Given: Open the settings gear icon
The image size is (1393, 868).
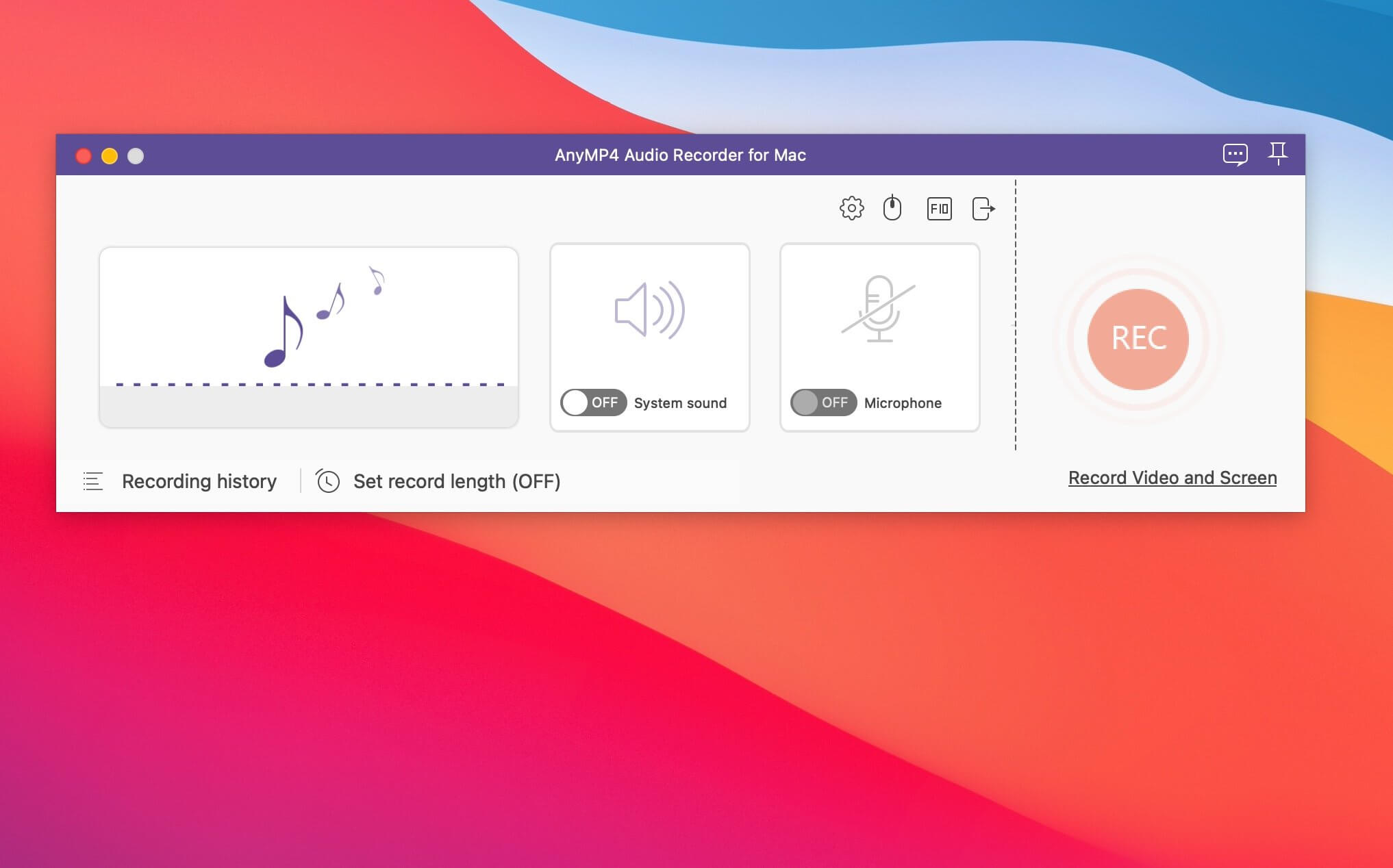Looking at the screenshot, I should click(851, 208).
